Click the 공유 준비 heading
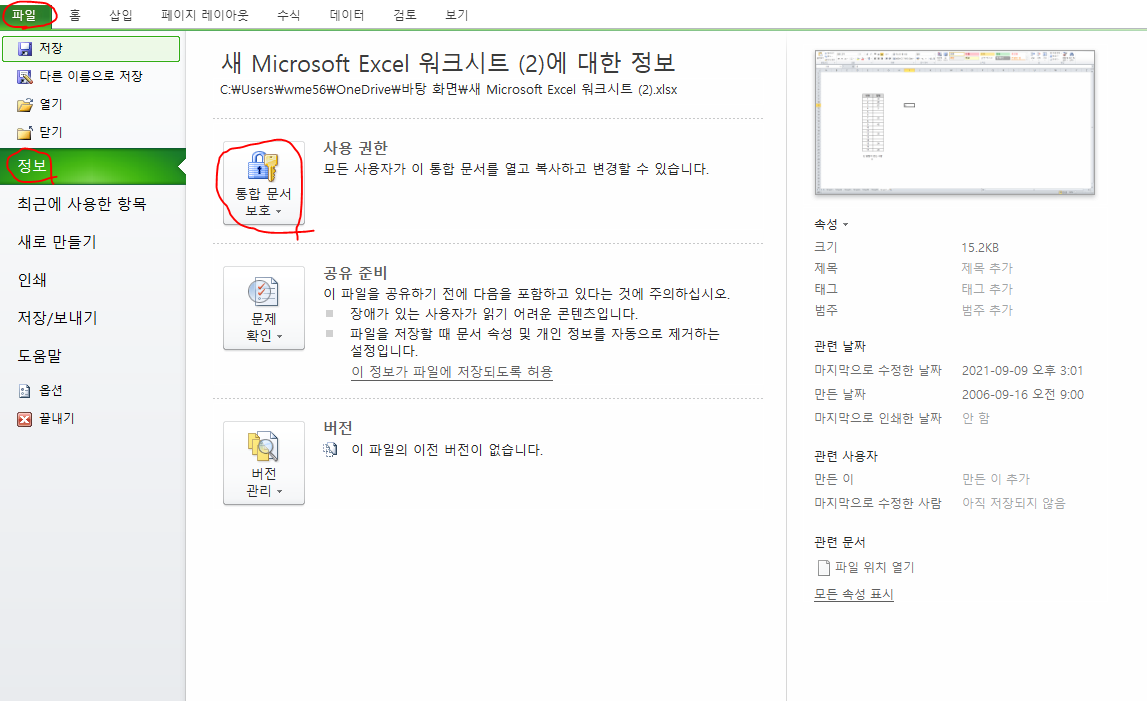This screenshot has height=701, width=1147. coord(356,273)
